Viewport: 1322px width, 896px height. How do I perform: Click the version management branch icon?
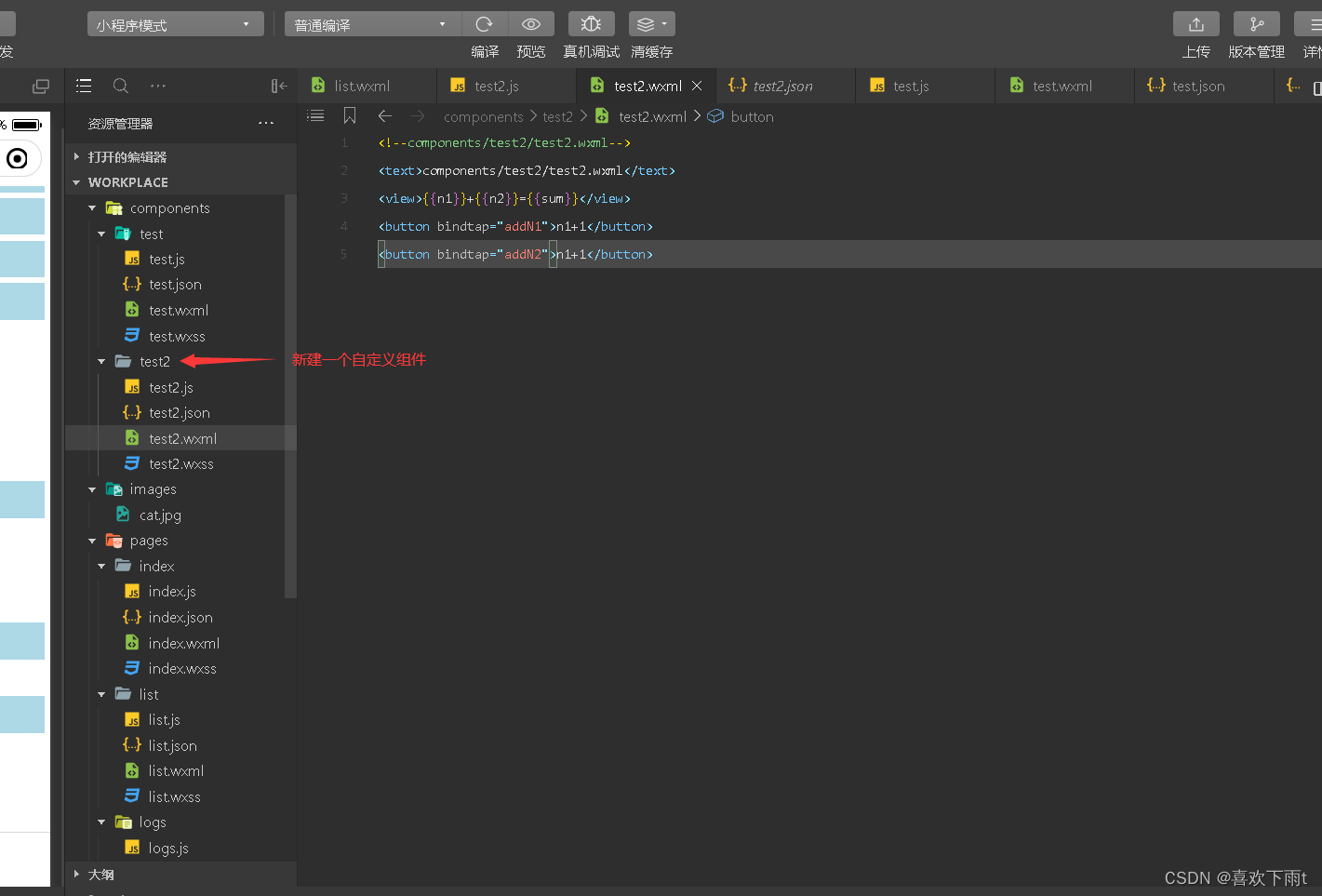[x=1257, y=24]
